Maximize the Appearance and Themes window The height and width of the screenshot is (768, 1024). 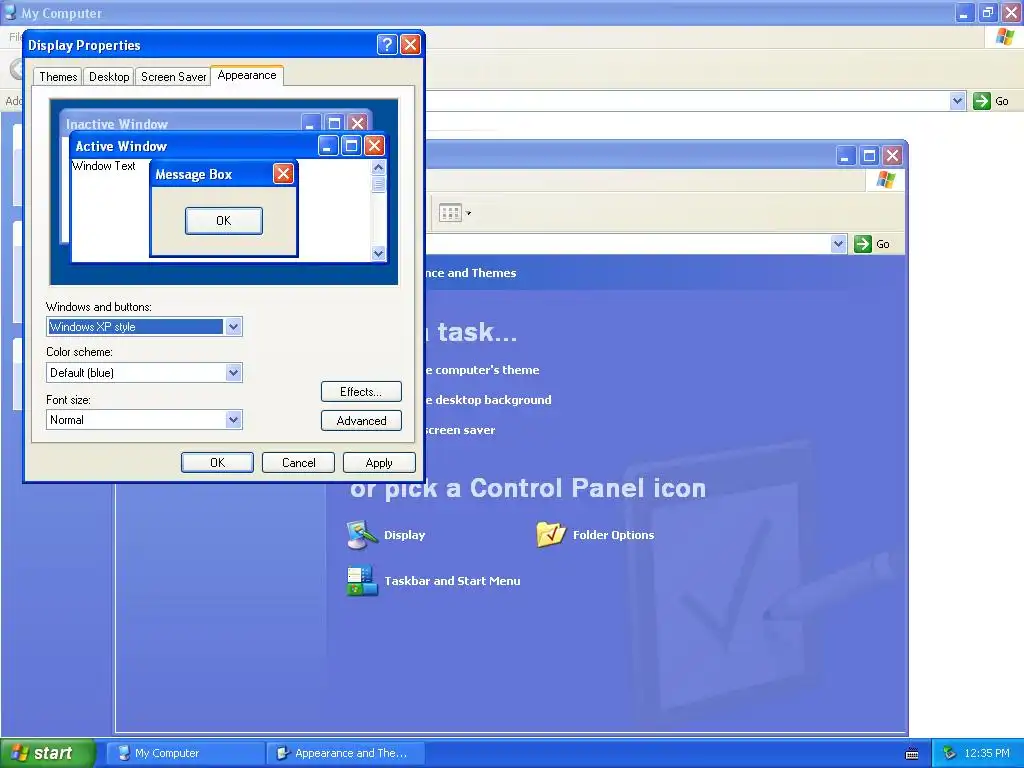(x=869, y=155)
